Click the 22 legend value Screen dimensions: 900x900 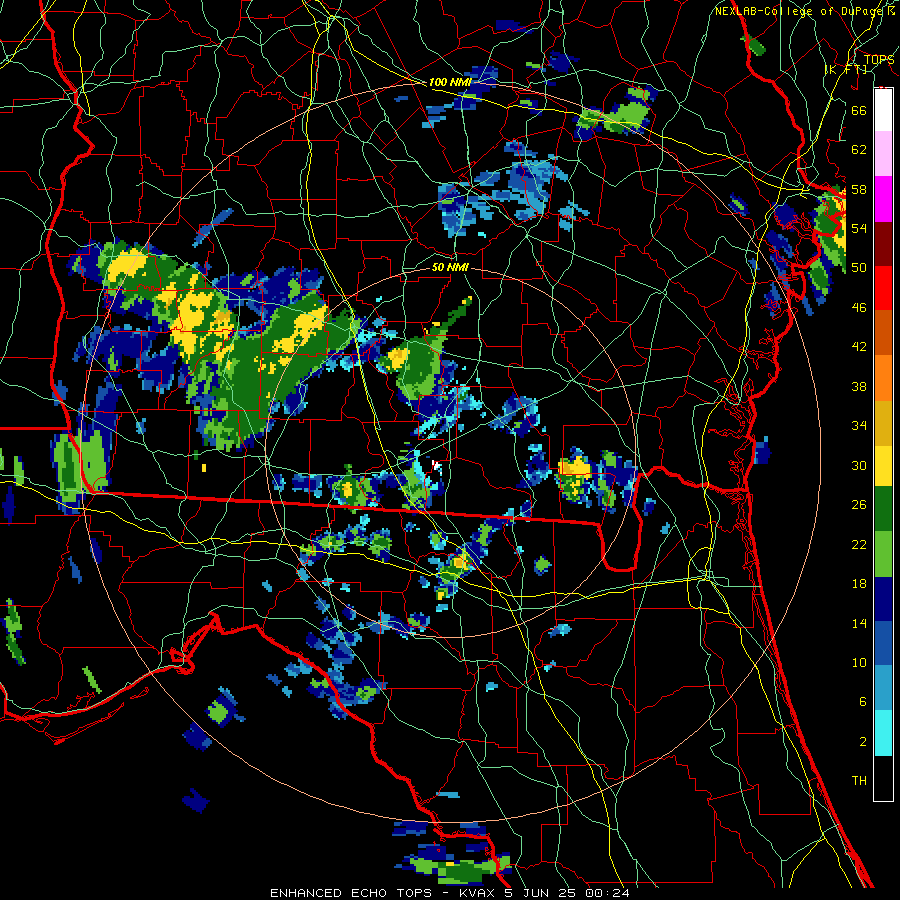(x=859, y=544)
